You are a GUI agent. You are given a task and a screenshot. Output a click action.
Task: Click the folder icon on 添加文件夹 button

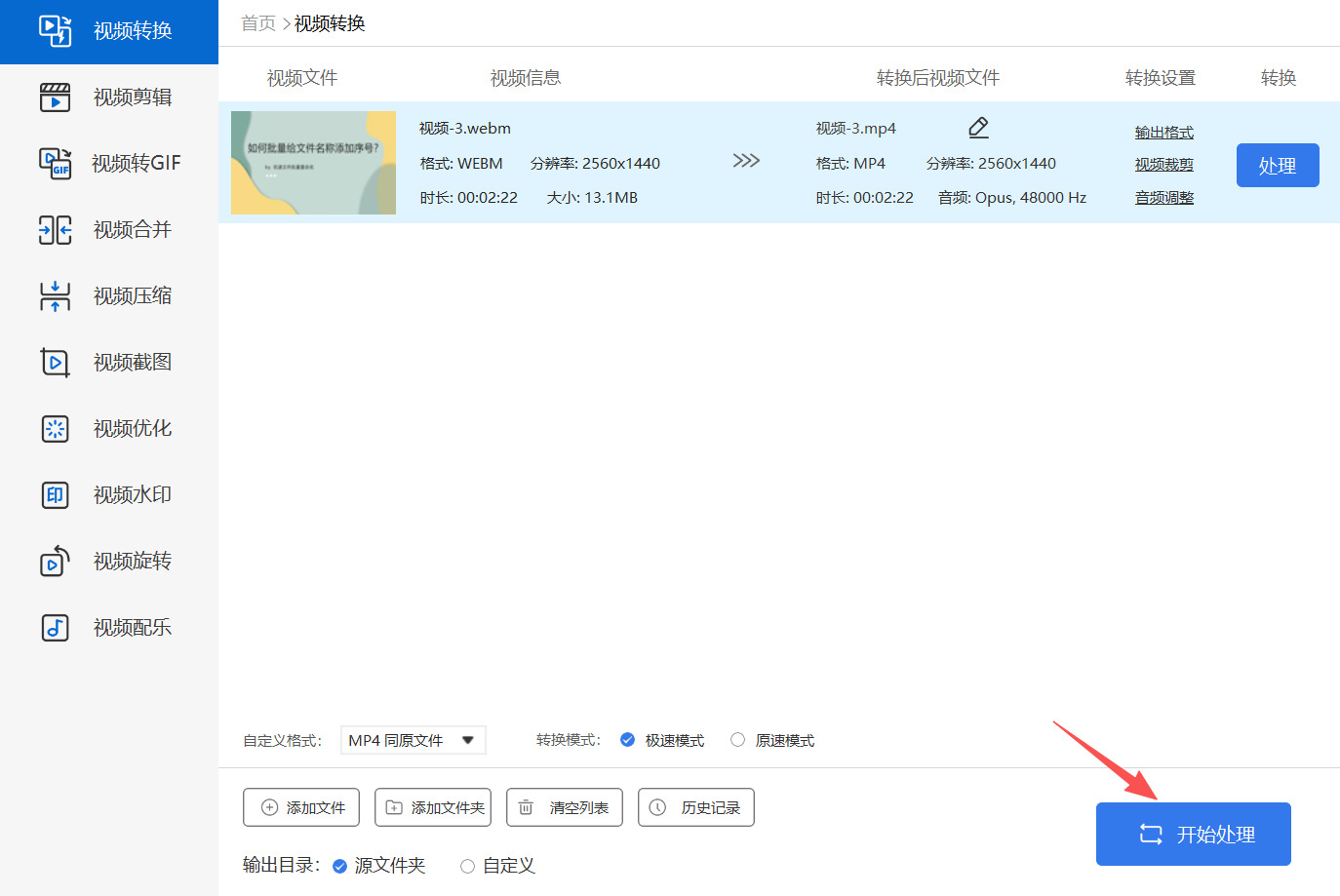[394, 807]
